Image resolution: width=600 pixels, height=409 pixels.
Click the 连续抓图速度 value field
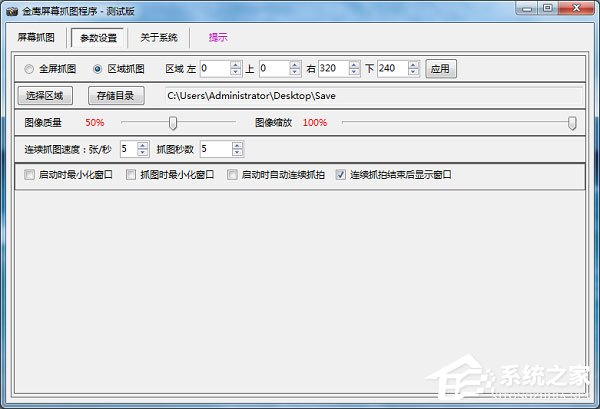[129, 149]
